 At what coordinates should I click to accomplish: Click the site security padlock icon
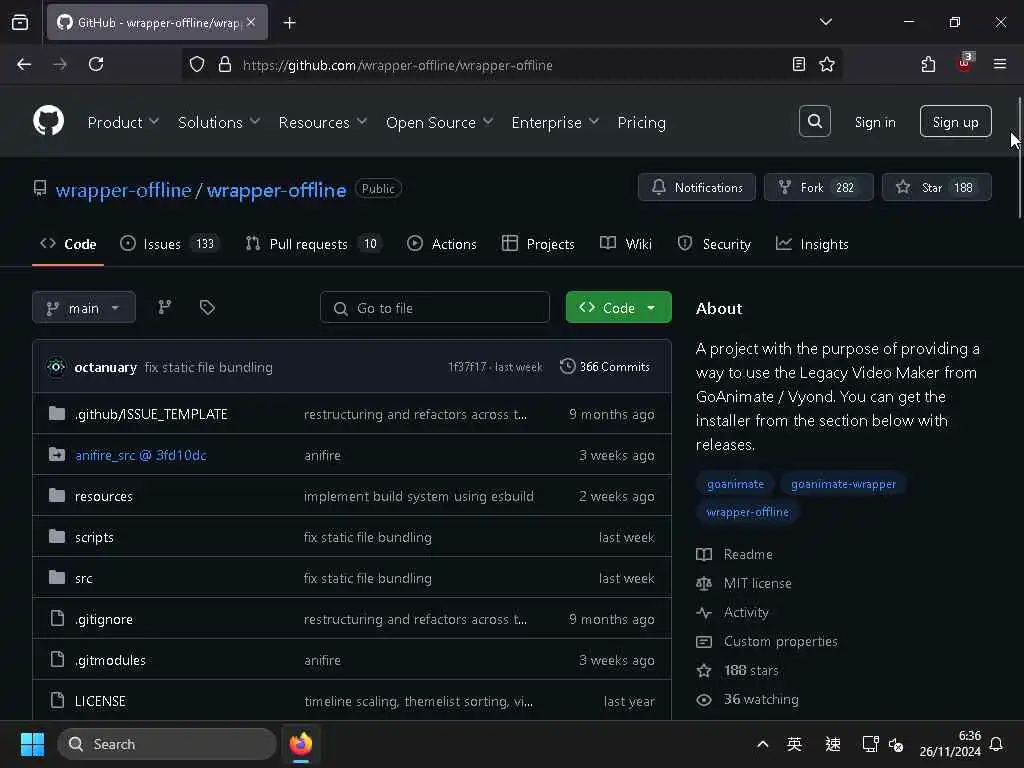pyautogui.click(x=225, y=64)
